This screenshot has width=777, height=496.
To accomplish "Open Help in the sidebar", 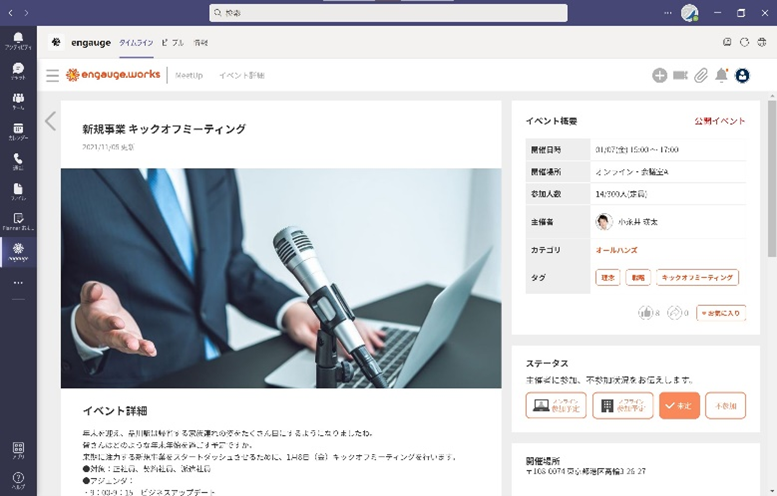I will pyautogui.click(x=18, y=481).
